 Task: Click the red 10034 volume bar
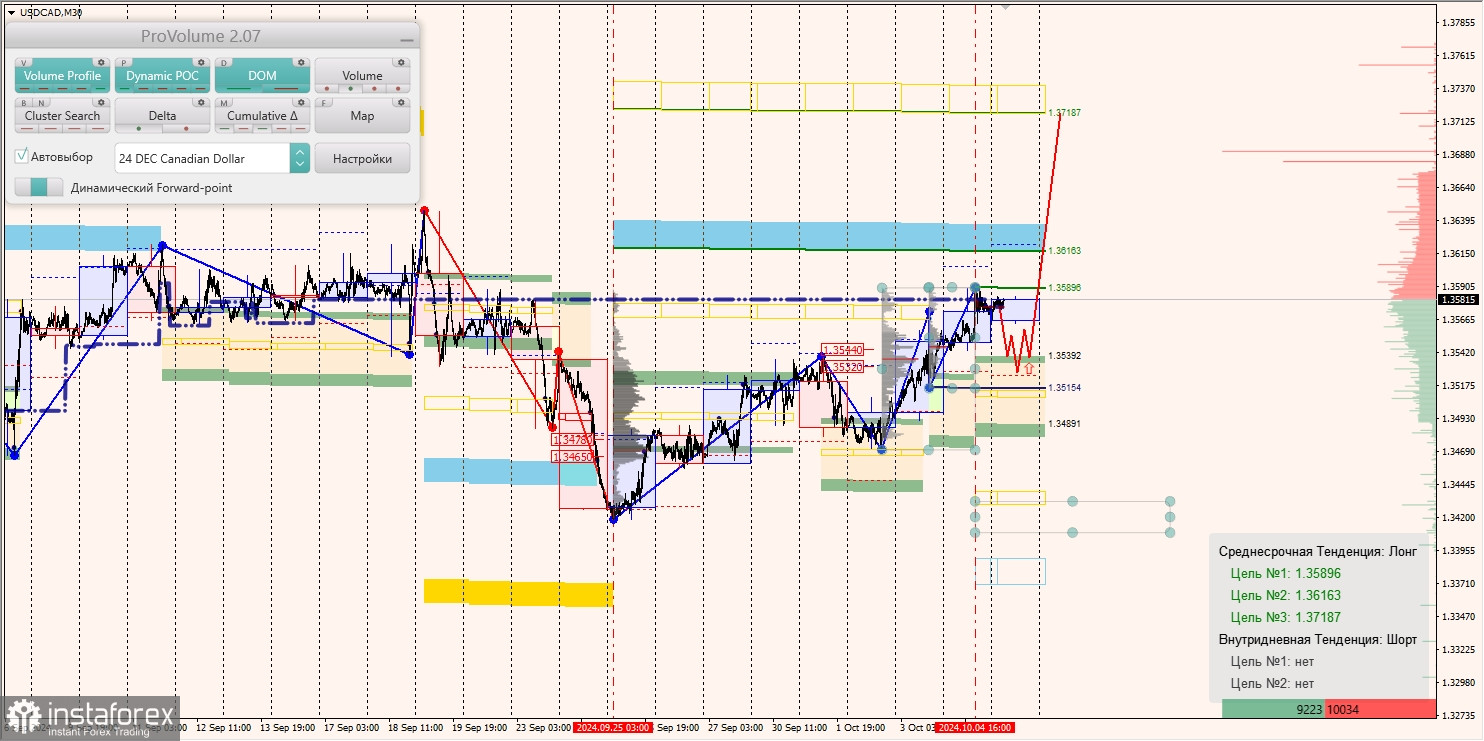(x=1380, y=709)
